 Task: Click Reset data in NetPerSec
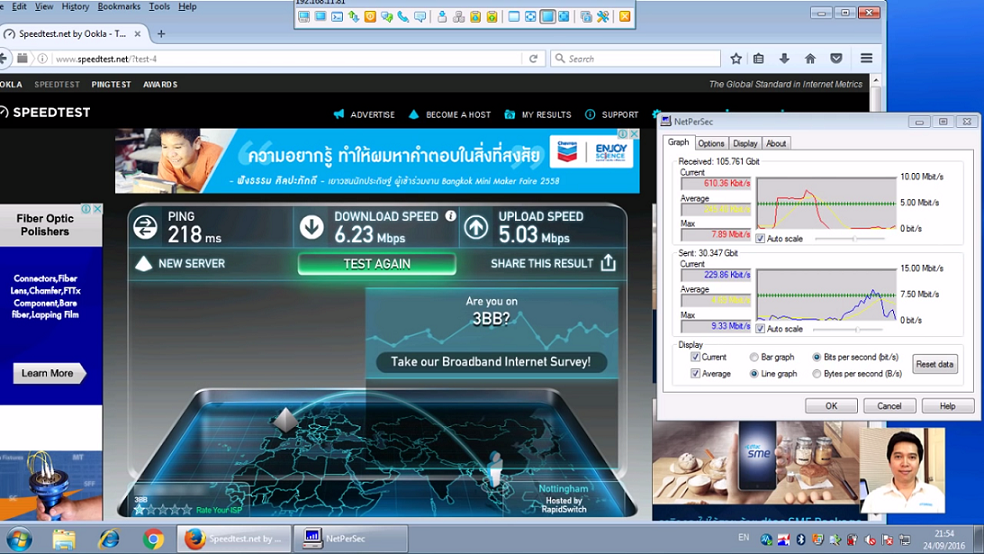(934, 364)
